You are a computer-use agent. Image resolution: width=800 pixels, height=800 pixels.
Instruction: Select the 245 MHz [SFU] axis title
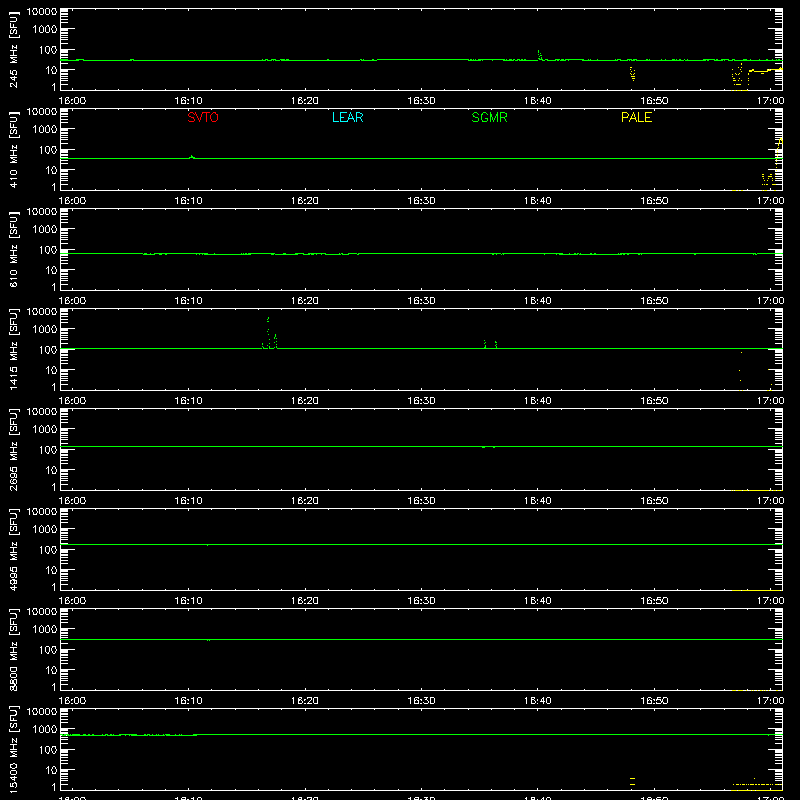[x=13, y=49]
